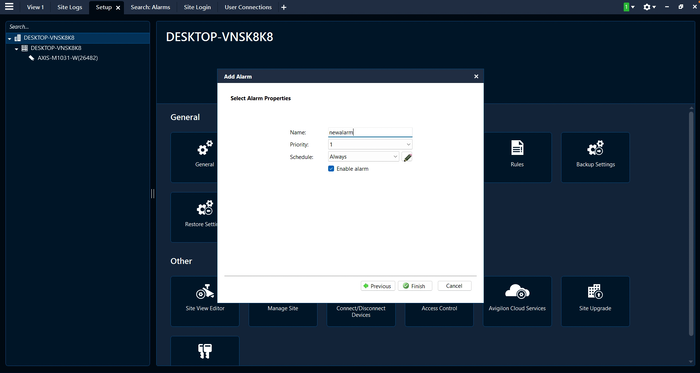Viewport: 700px width, 373px height.
Task: Toggle the Enable alarm checkbox
Action: (x=331, y=169)
